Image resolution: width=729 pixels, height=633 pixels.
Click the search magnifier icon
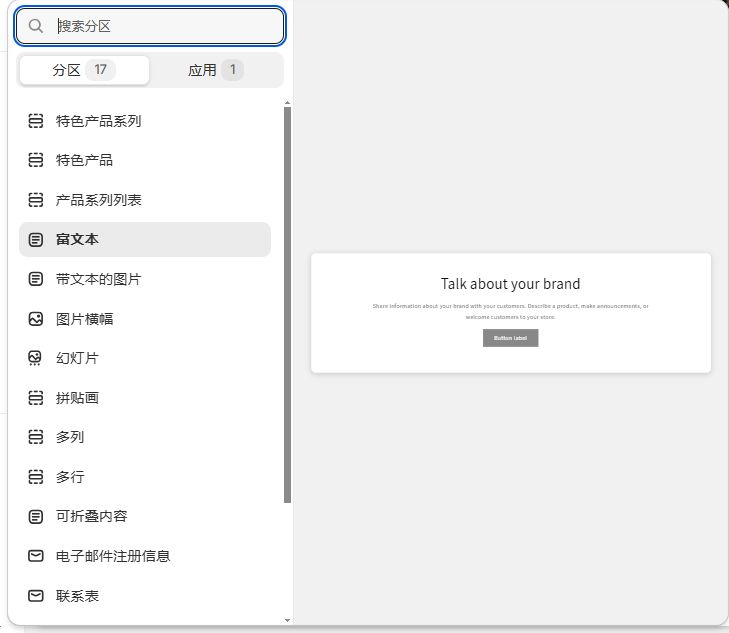pos(35,26)
